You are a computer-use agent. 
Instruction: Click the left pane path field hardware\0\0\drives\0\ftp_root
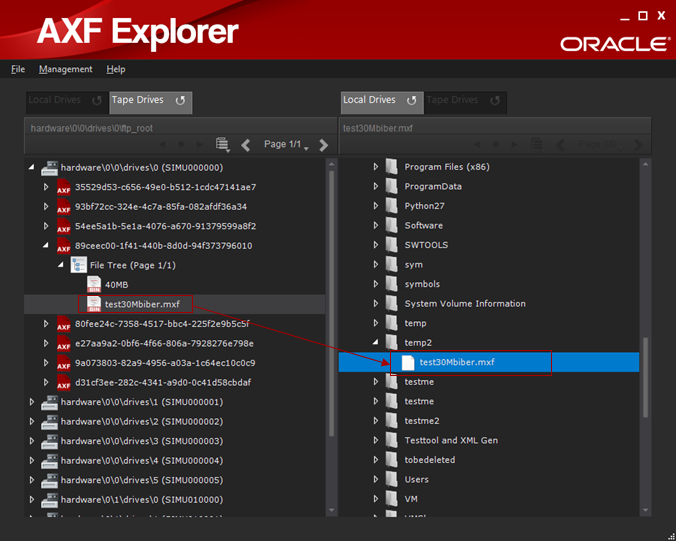point(180,128)
